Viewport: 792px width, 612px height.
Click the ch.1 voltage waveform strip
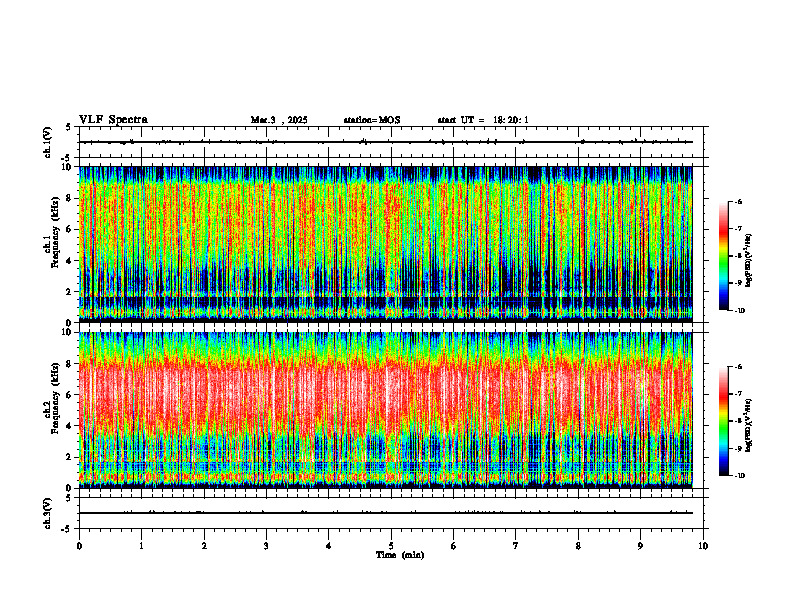pyautogui.click(x=391, y=142)
